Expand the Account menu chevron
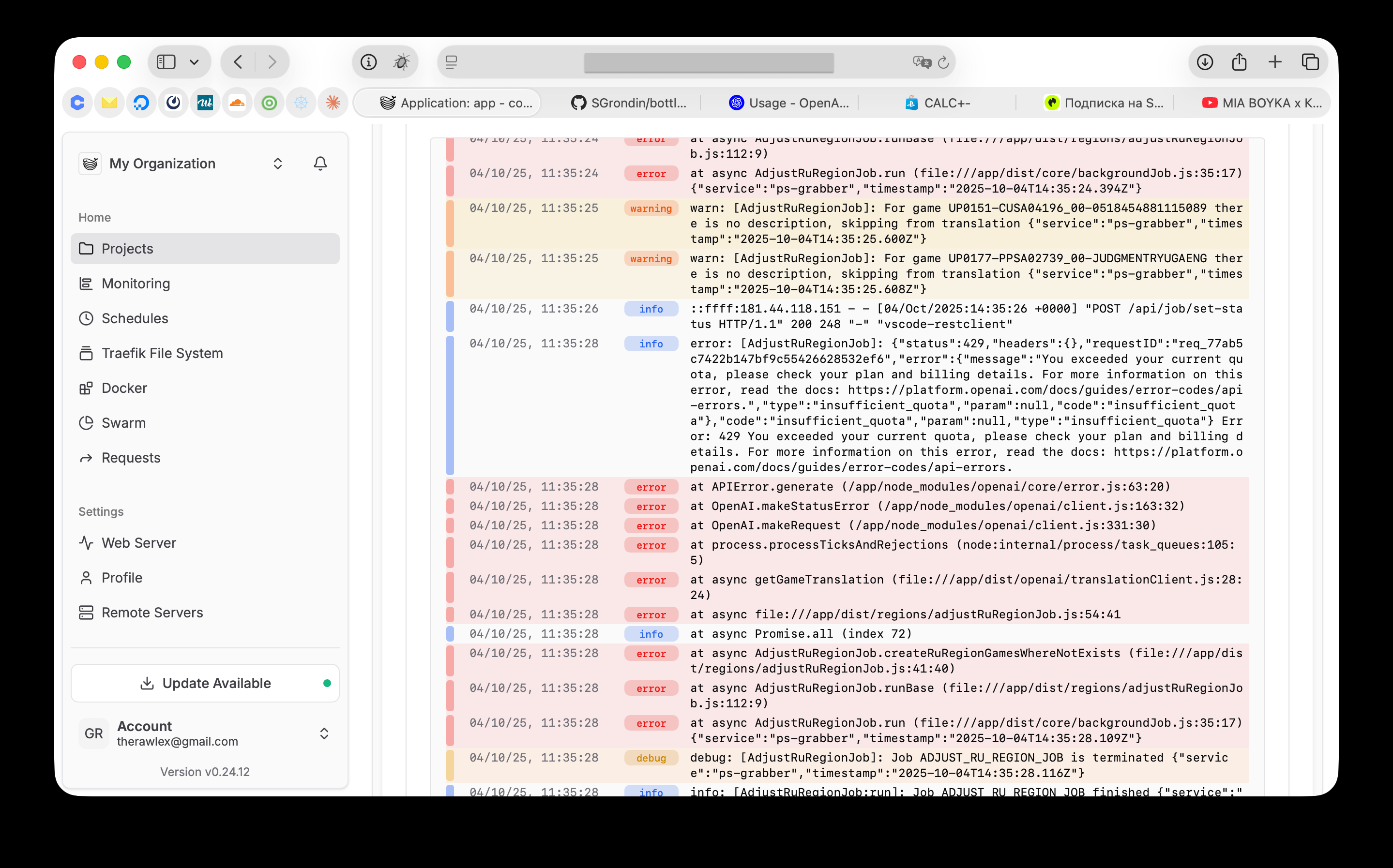This screenshot has width=1393, height=868. pos(324,733)
